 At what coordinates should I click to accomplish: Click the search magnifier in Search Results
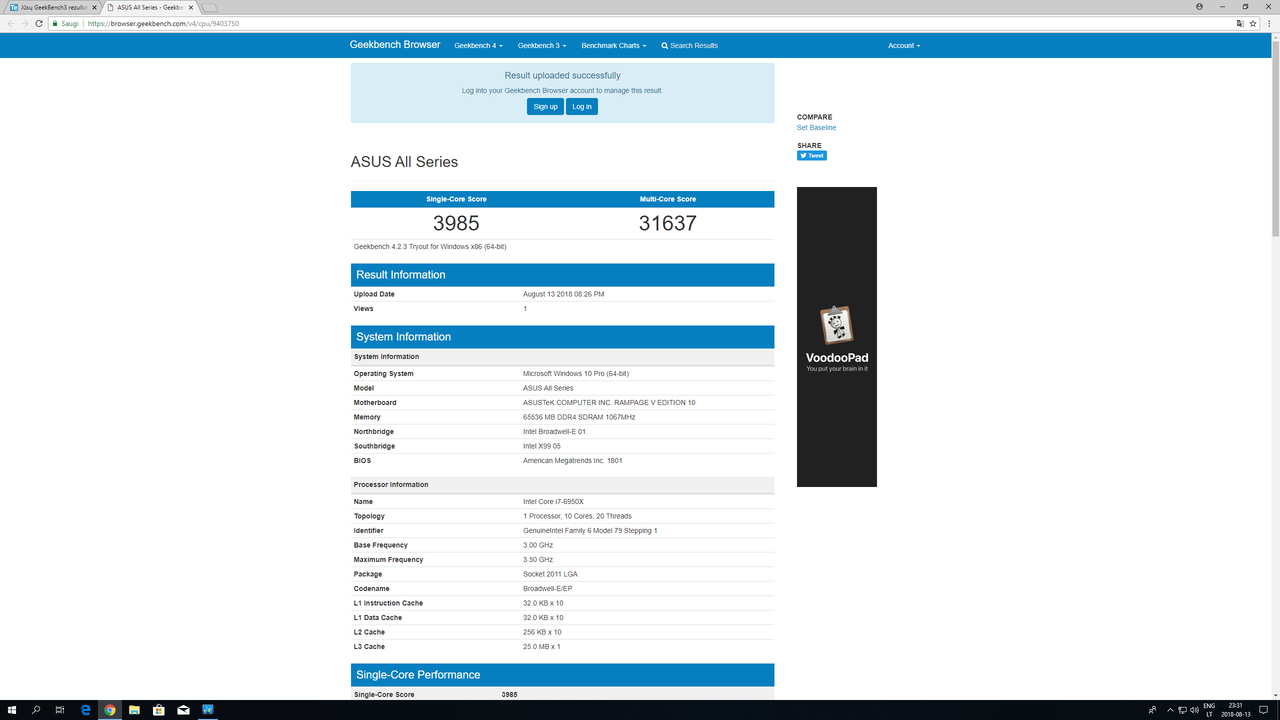pos(665,46)
